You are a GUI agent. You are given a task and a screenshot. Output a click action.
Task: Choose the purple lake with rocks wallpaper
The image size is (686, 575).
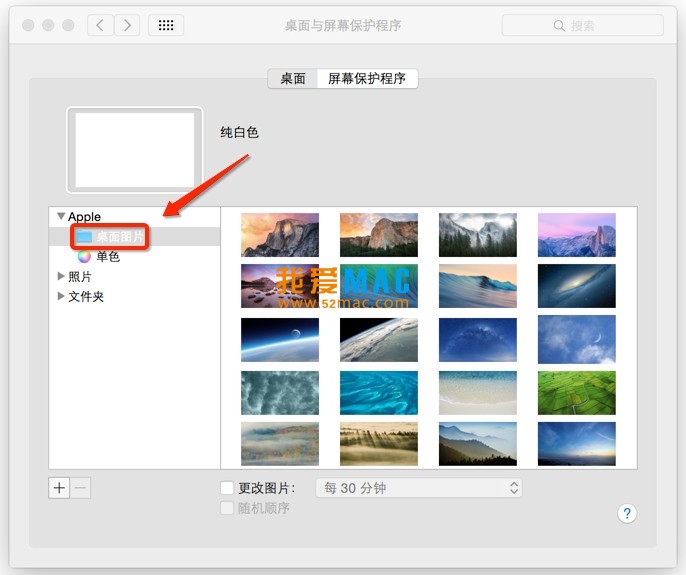(x=280, y=286)
